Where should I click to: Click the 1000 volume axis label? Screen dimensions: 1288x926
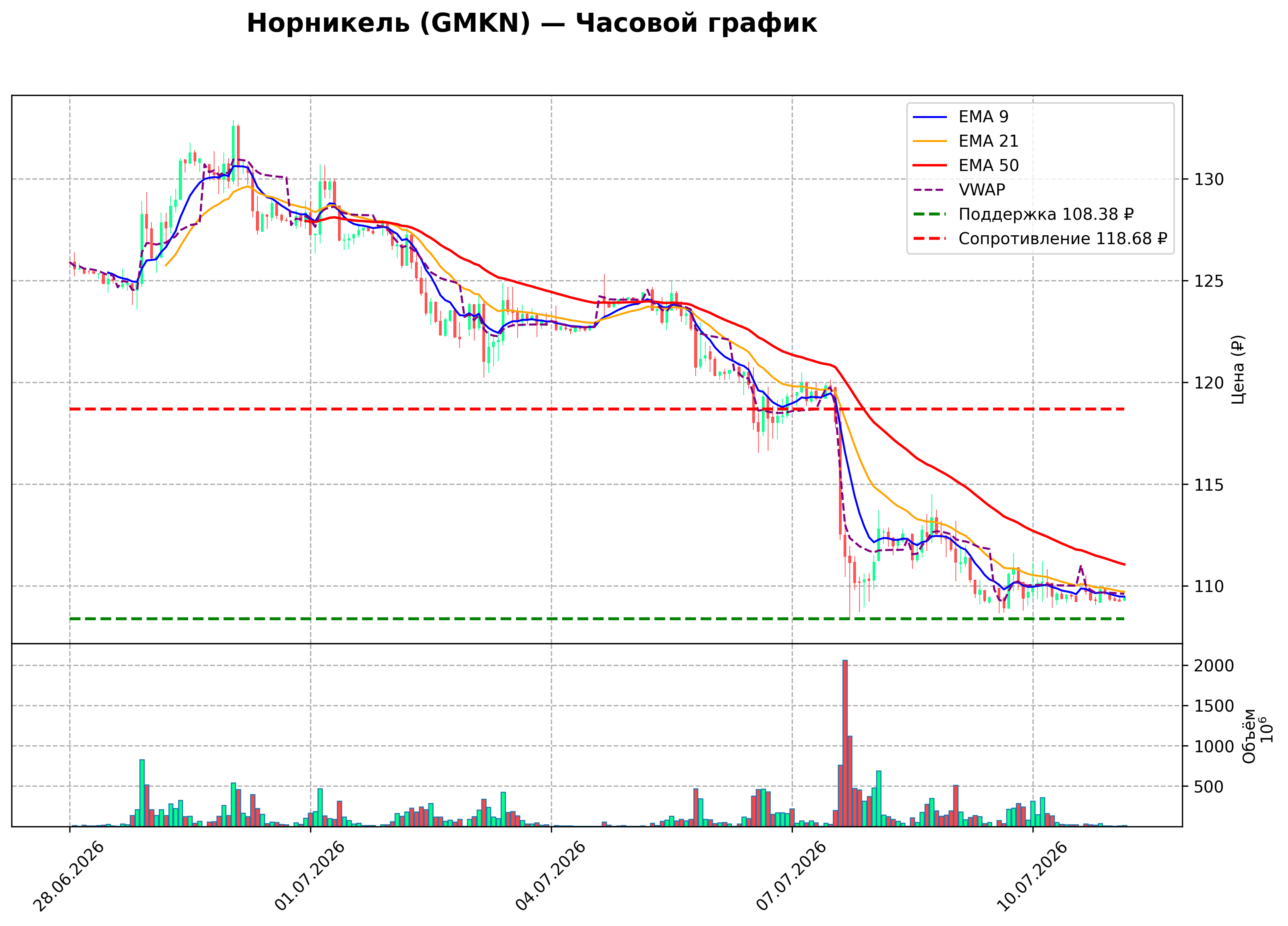(x=1214, y=746)
